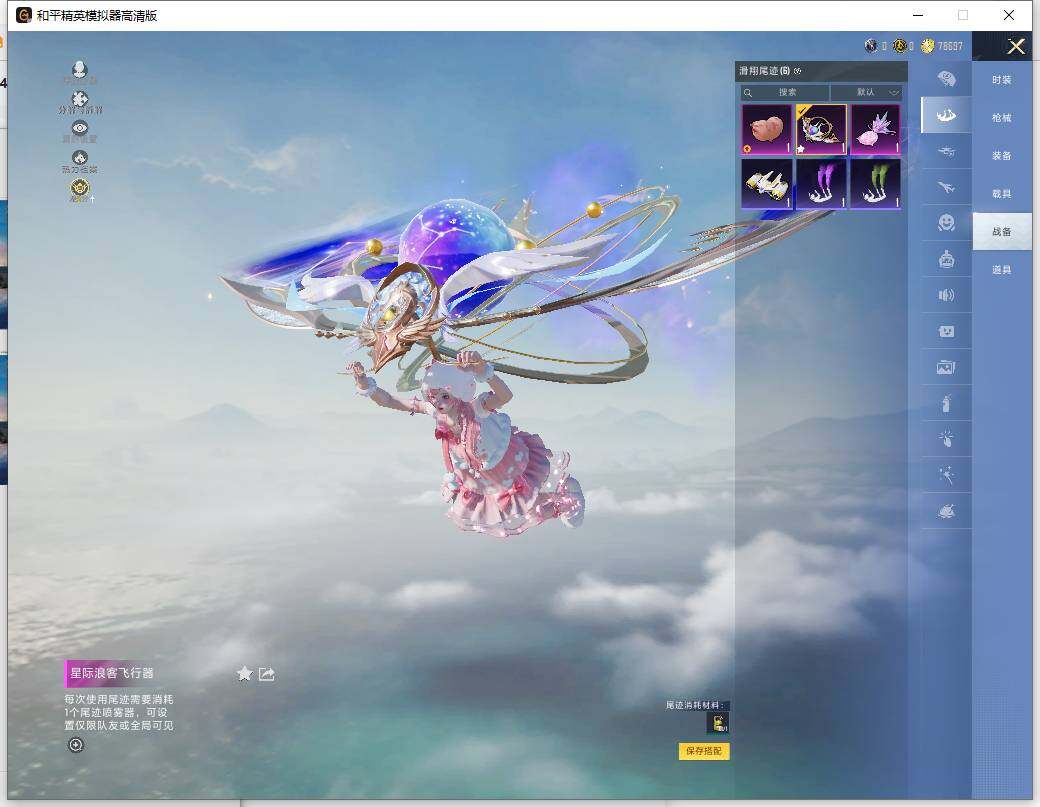The image size is (1040, 807).
Task: Click the gold crown badge icon
Action: [x=80, y=188]
